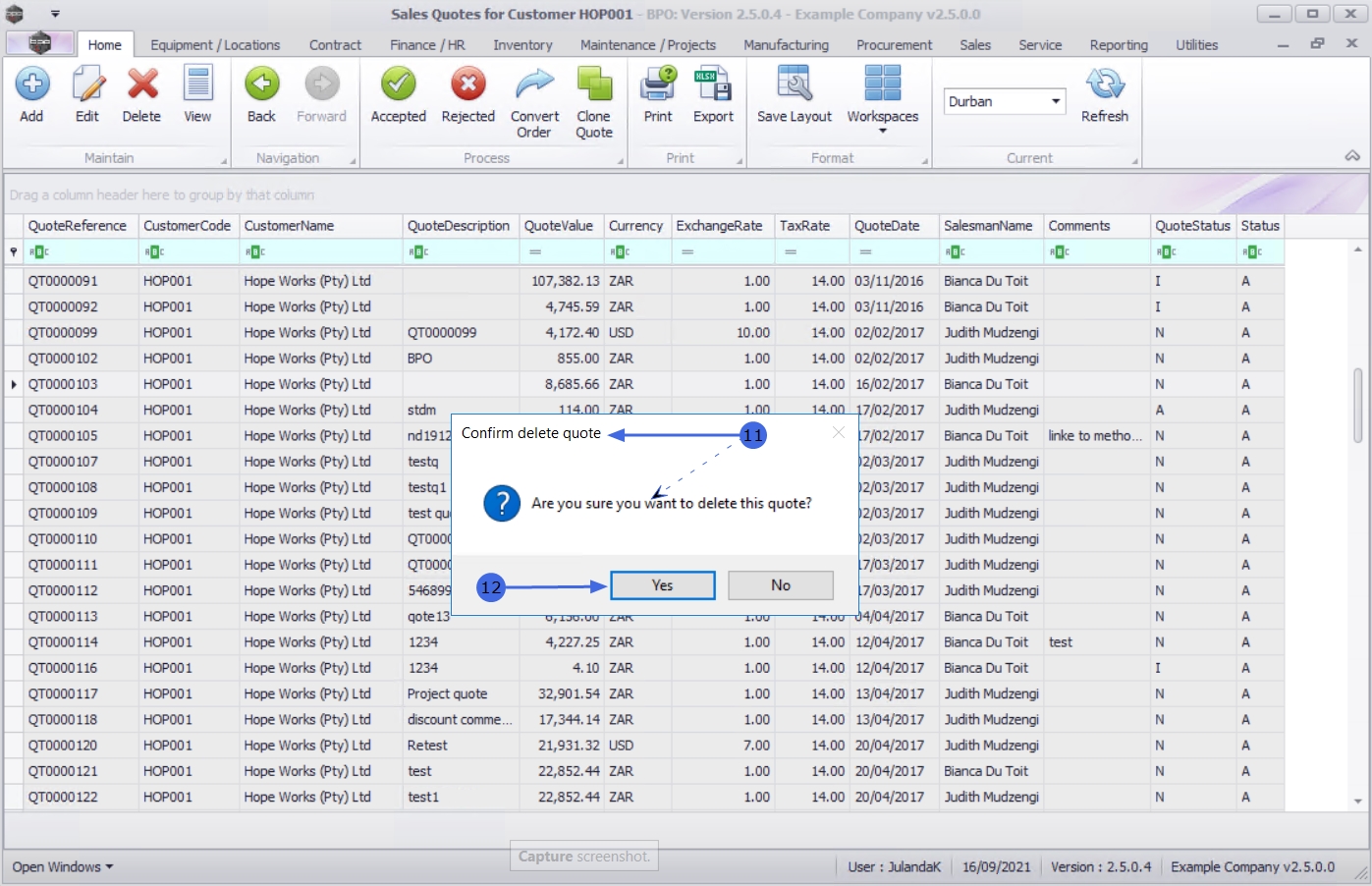This screenshot has height=886, width=1372.
Task: Open the Current group dialog launcher
Action: pos(1134,161)
